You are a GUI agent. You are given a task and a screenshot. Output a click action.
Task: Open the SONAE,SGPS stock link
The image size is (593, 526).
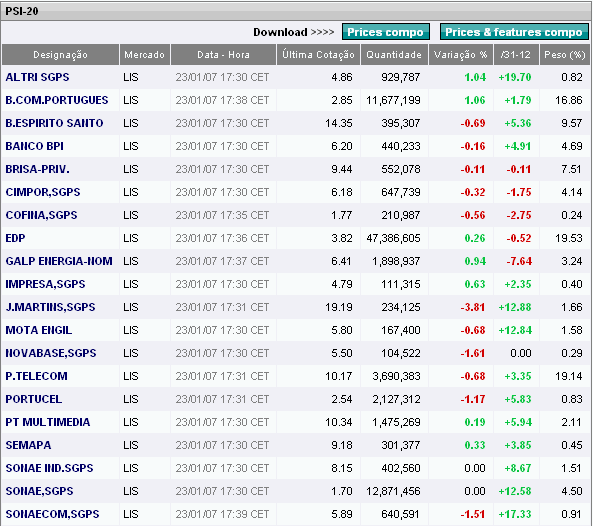(x=39, y=491)
